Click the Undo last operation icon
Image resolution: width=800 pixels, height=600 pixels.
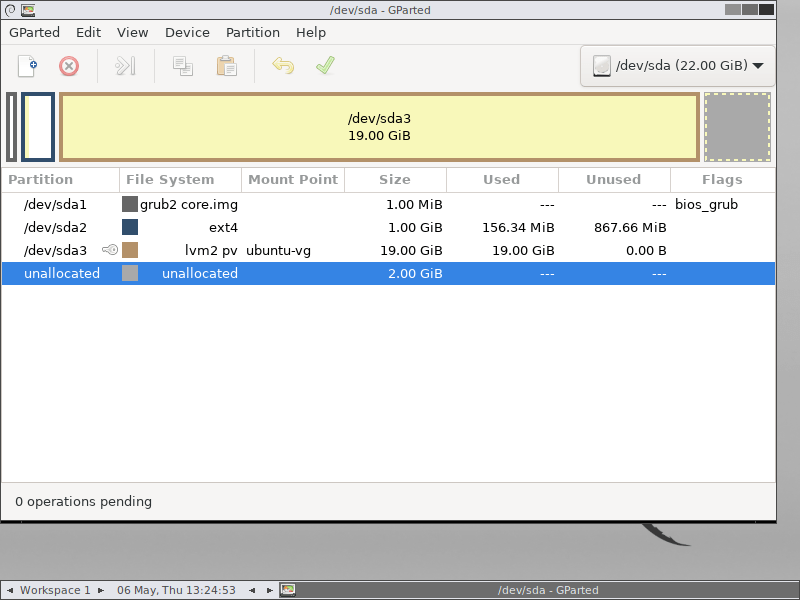point(283,66)
